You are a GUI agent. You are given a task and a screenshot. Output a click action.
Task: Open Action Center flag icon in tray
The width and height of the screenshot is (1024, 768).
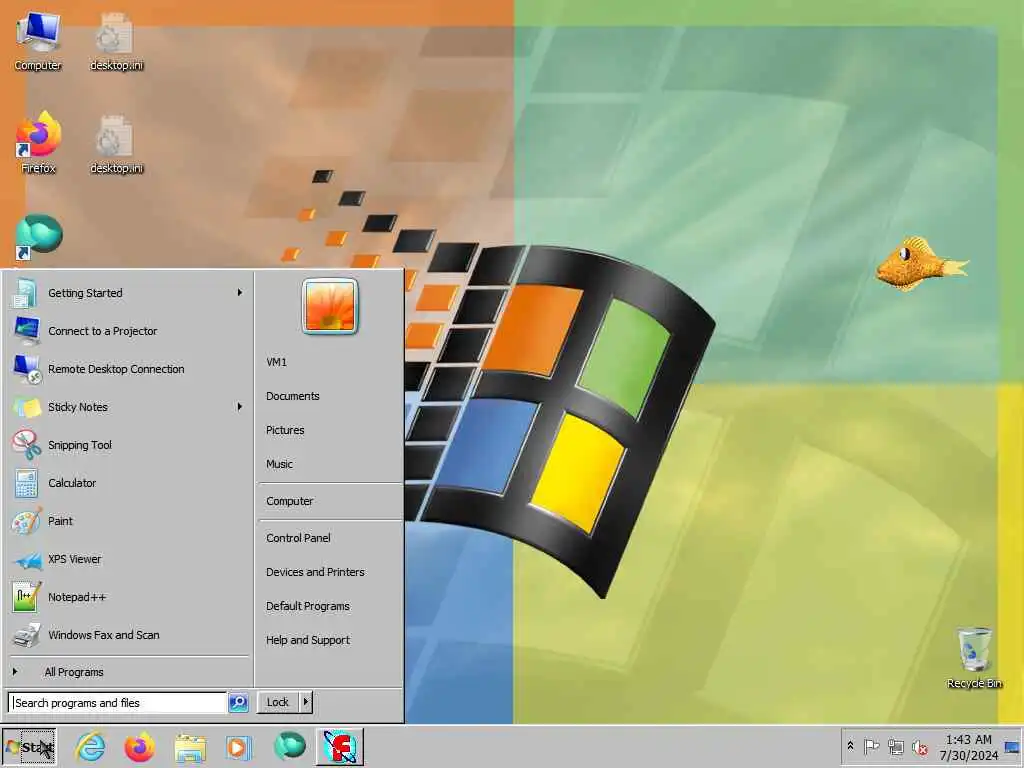pyautogui.click(x=871, y=746)
